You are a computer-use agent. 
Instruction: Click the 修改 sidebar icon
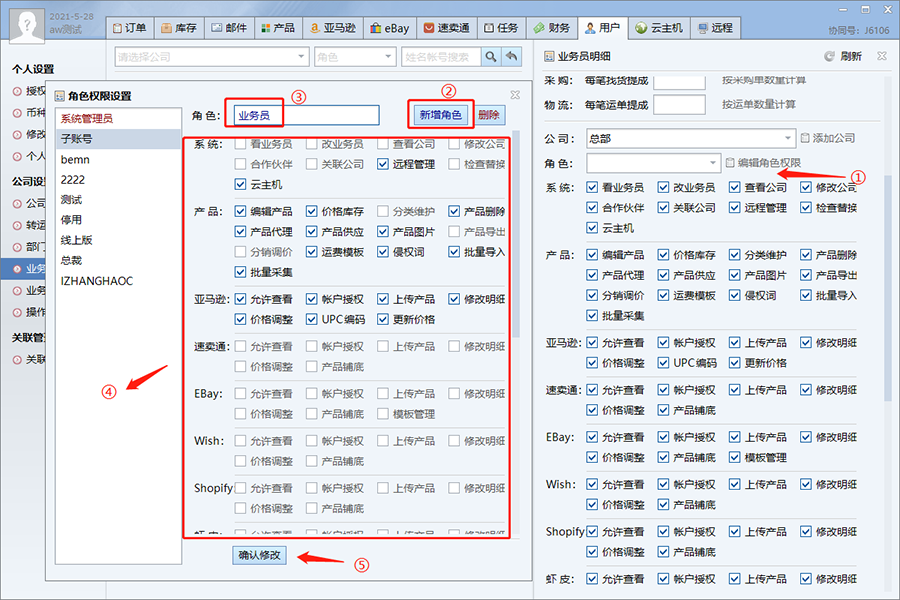tap(17, 135)
